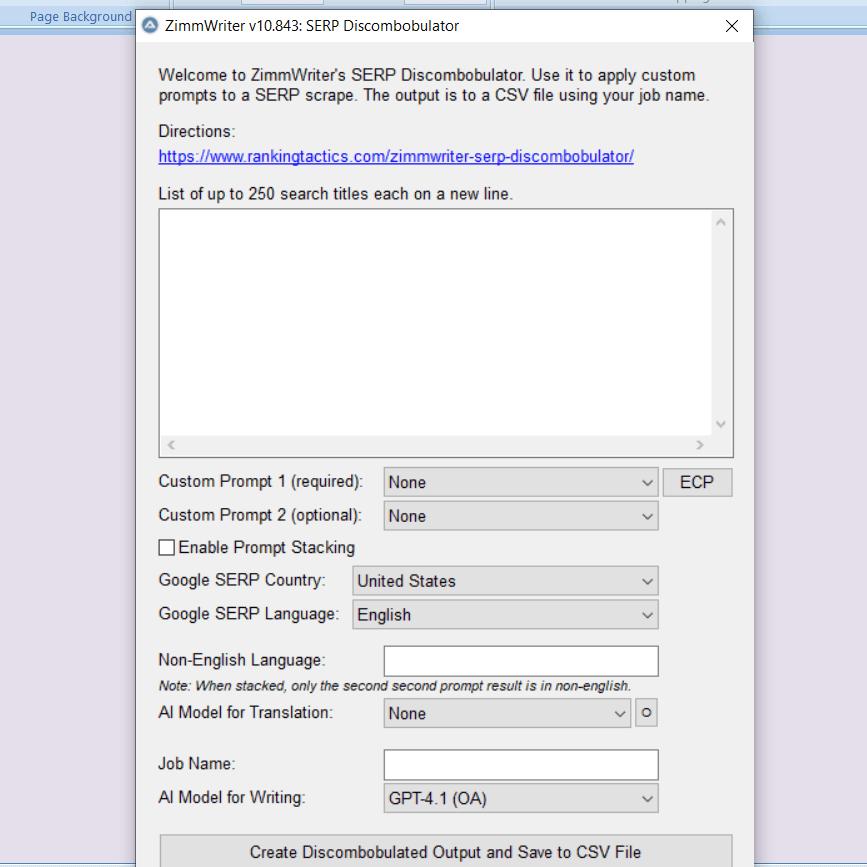The image size is (867, 867).
Task: Click inside the Job Name field
Action: [x=520, y=764]
